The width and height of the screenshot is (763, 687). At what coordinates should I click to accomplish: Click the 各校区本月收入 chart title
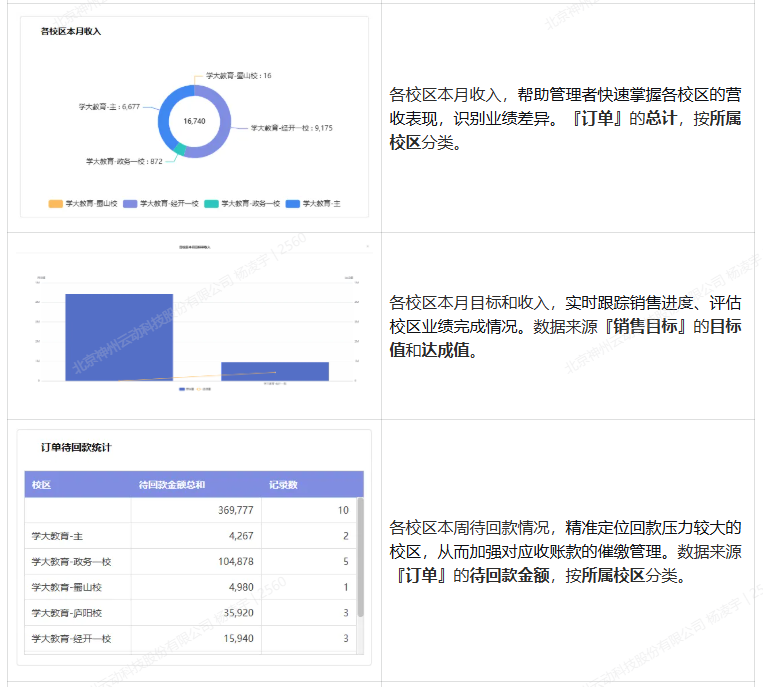tap(71, 32)
